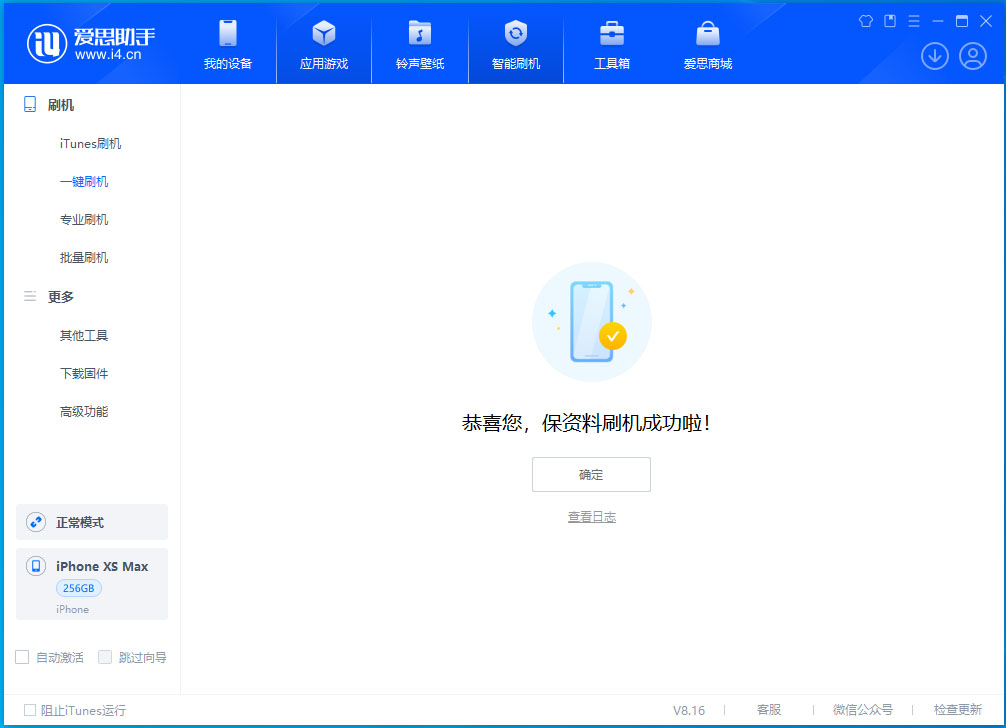Switch to 一键刷机 in sidebar
1006x728 pixels.
83,181
